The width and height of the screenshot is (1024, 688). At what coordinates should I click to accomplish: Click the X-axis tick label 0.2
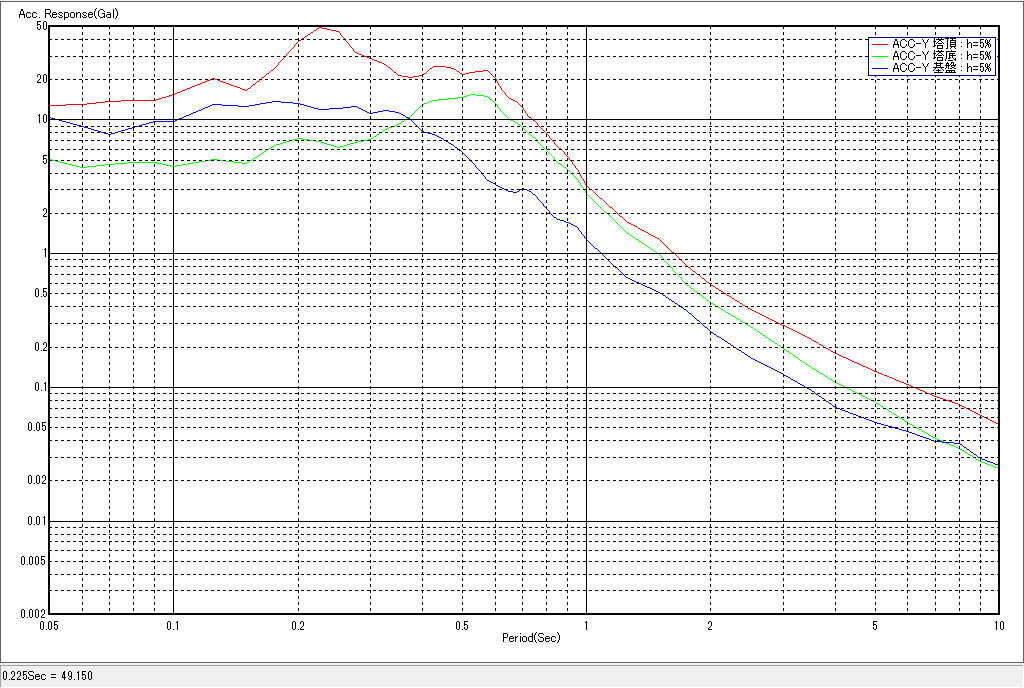click(297, 626)
